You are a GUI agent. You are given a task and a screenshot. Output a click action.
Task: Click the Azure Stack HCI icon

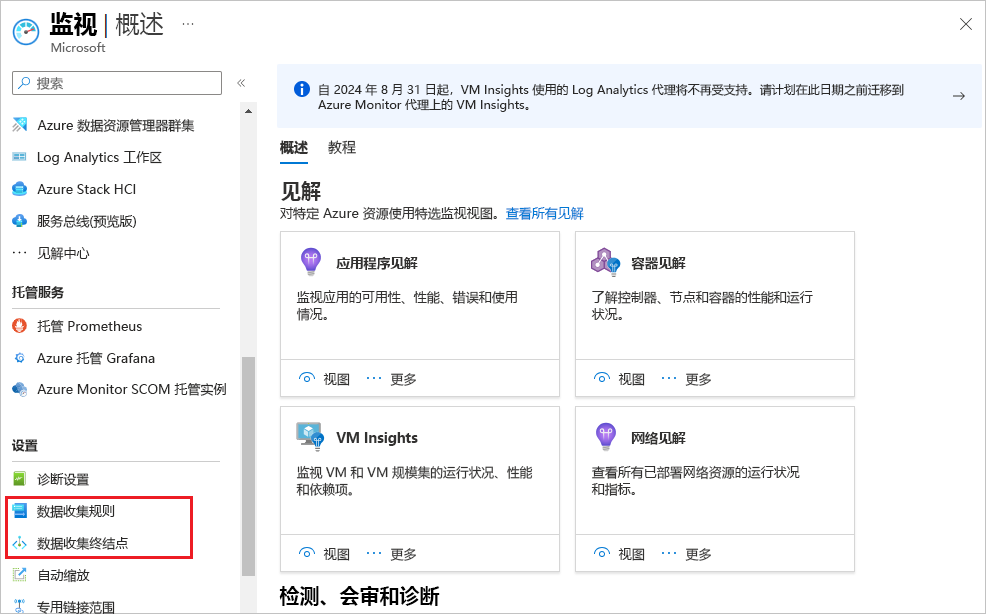19,189
